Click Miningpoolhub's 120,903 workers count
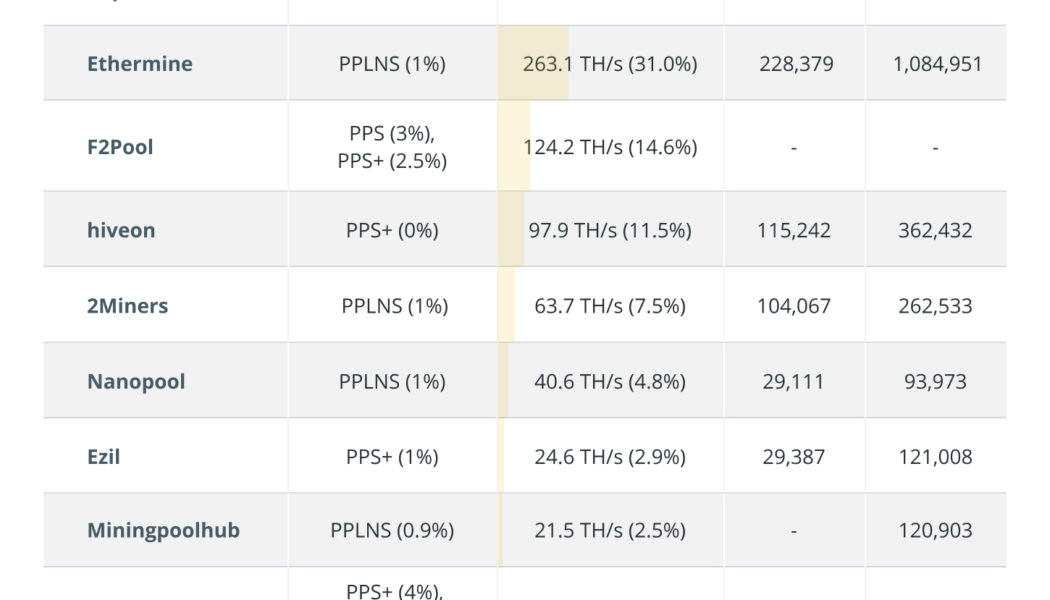Screen dimensions: 1050x600 [x=935, y=530]
